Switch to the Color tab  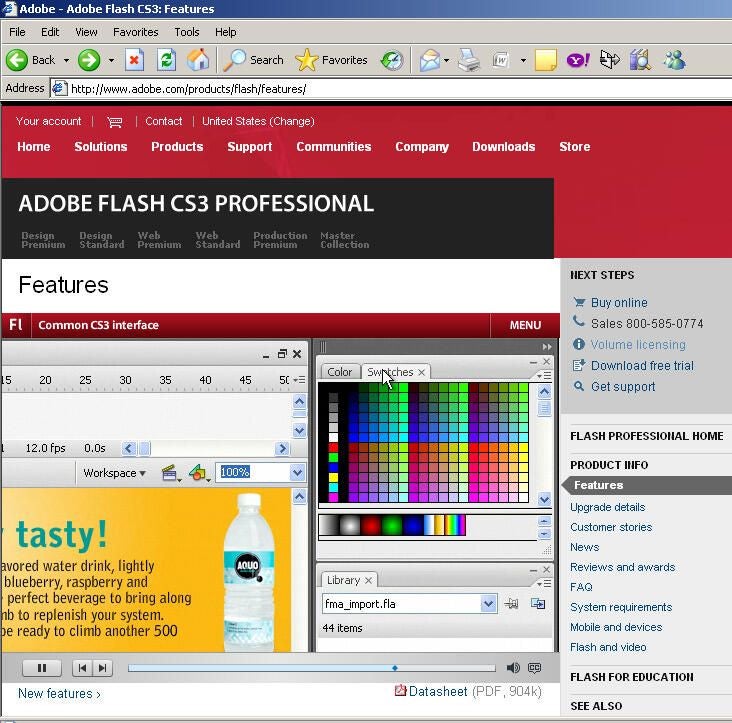(339, 372)
